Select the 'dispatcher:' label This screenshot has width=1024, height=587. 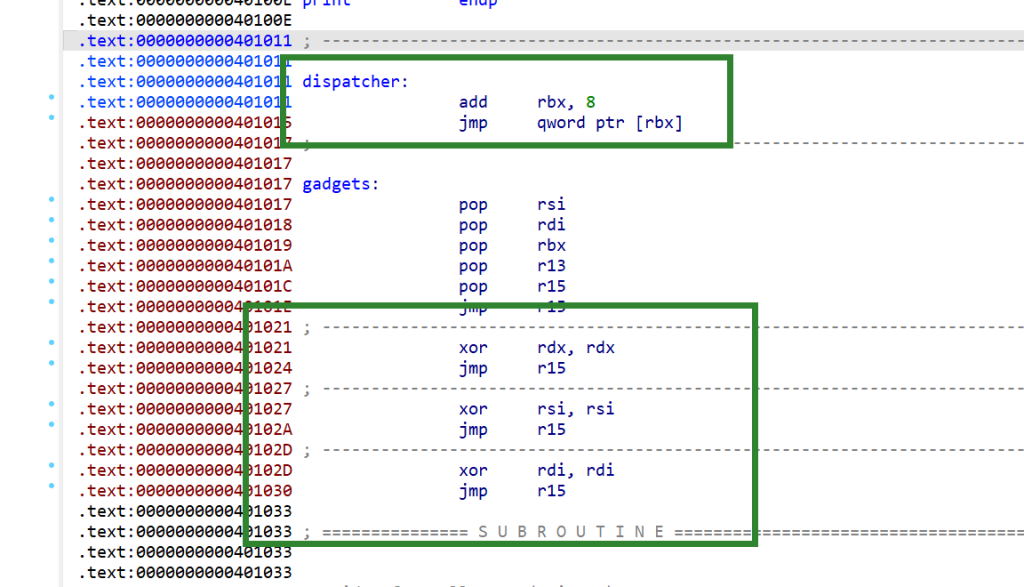[355, 82]
